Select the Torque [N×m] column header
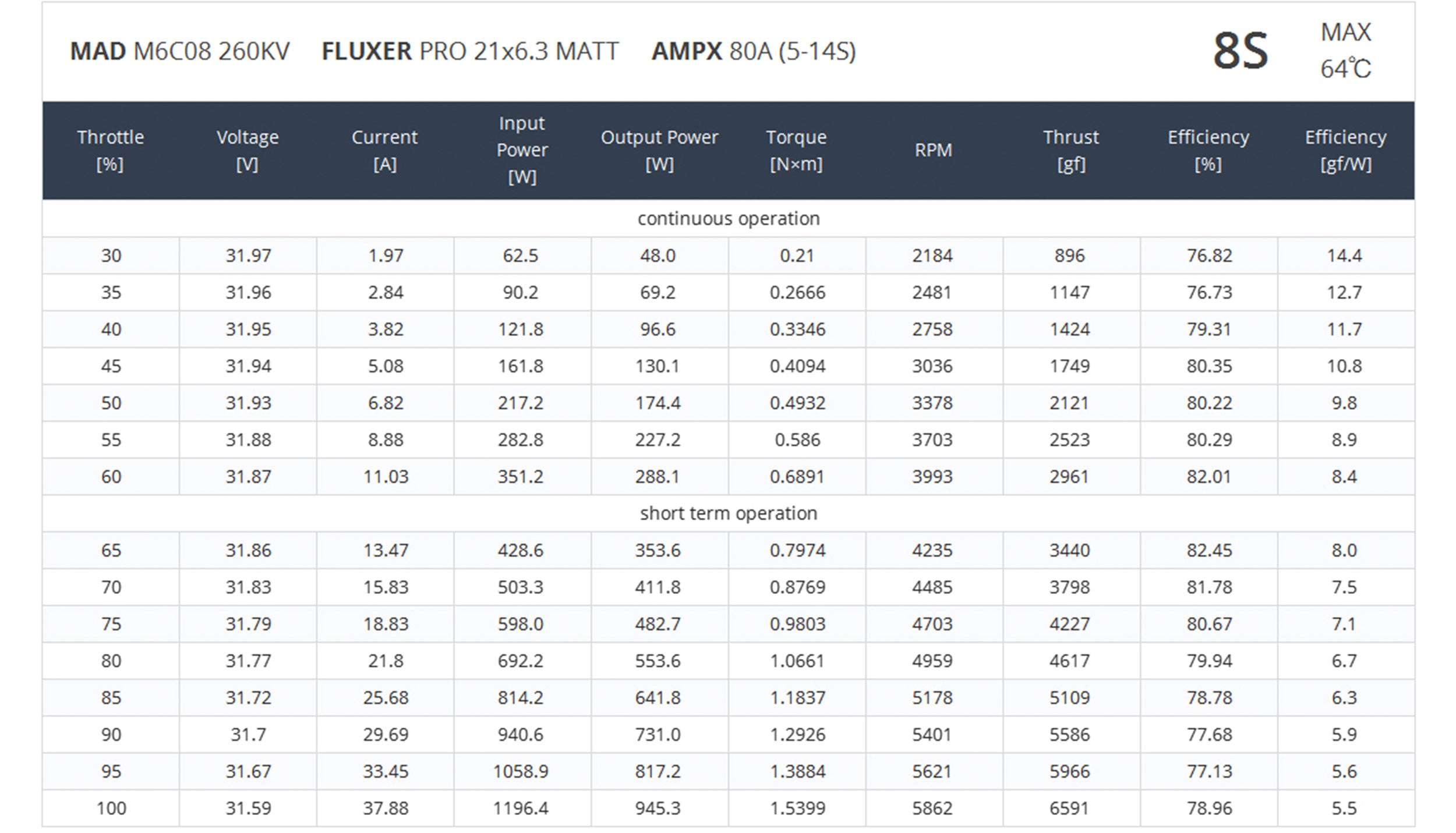1456x833 pixels. tap(796, 150)
